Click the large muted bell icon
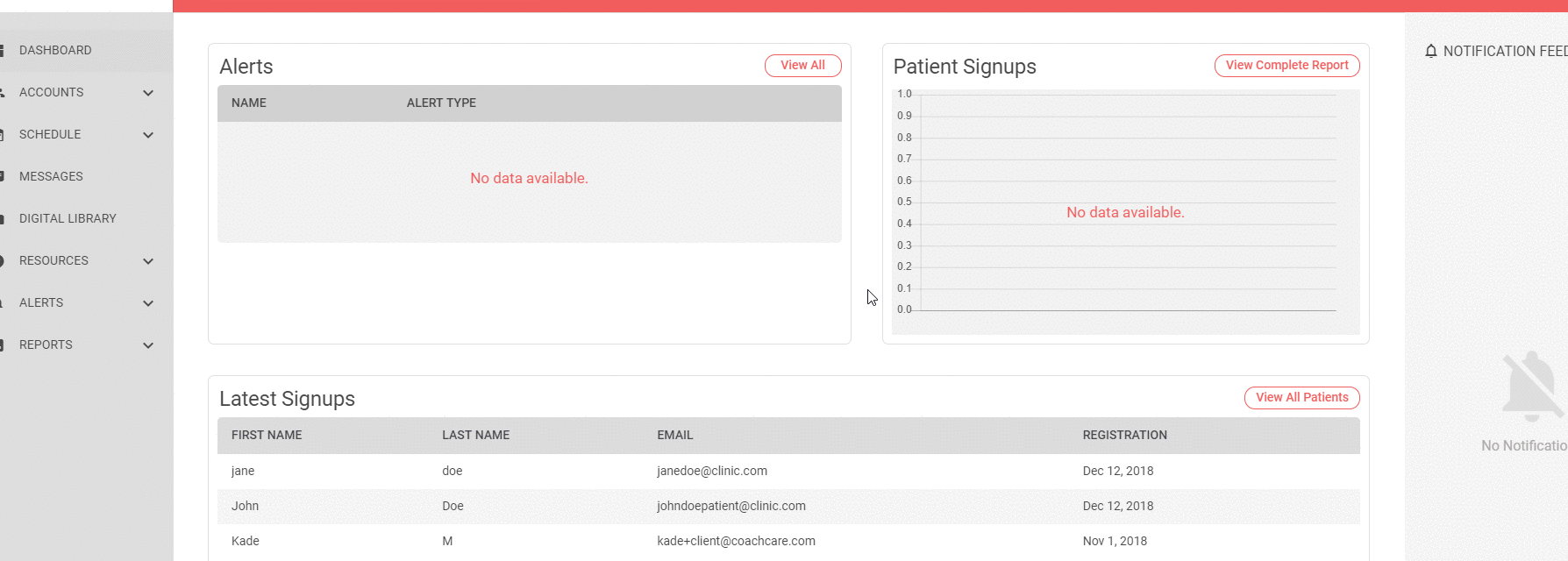 pyautogui.click(x=1532, y=385)
